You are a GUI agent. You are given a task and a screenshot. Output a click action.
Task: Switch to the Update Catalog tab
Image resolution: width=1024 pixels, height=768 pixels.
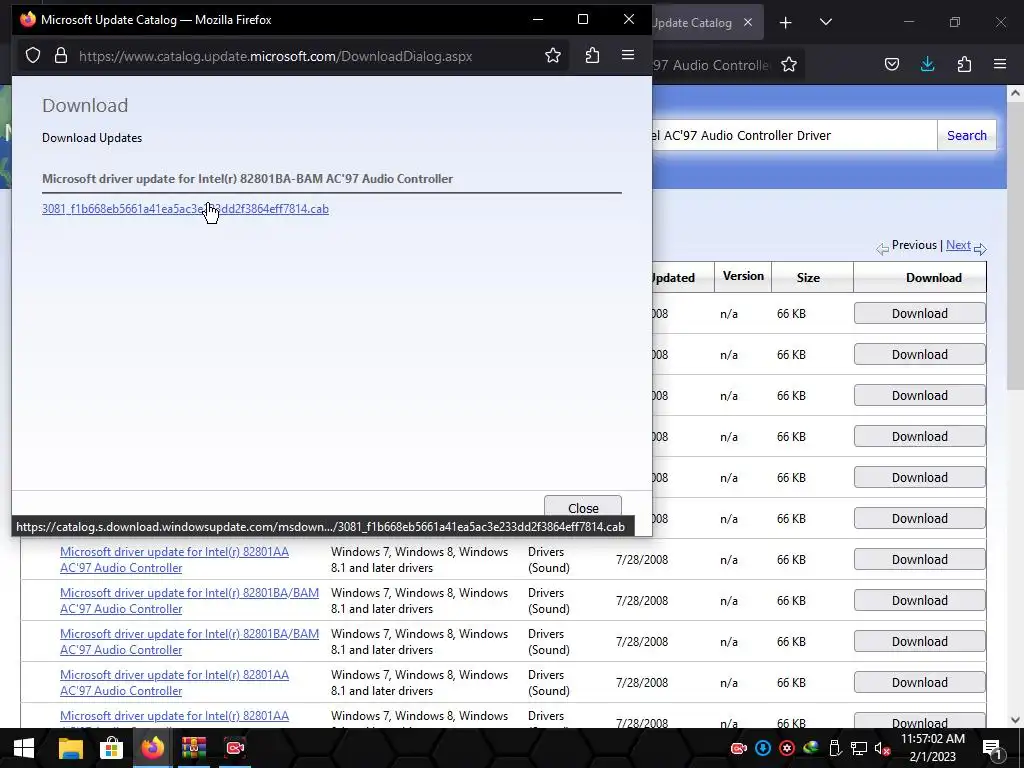click(692, 23)
